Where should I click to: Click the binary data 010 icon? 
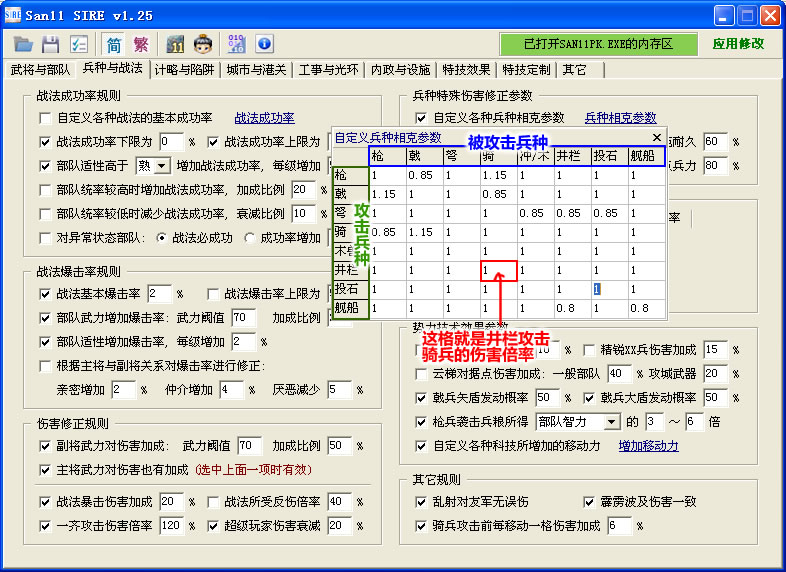coord(237,44)
